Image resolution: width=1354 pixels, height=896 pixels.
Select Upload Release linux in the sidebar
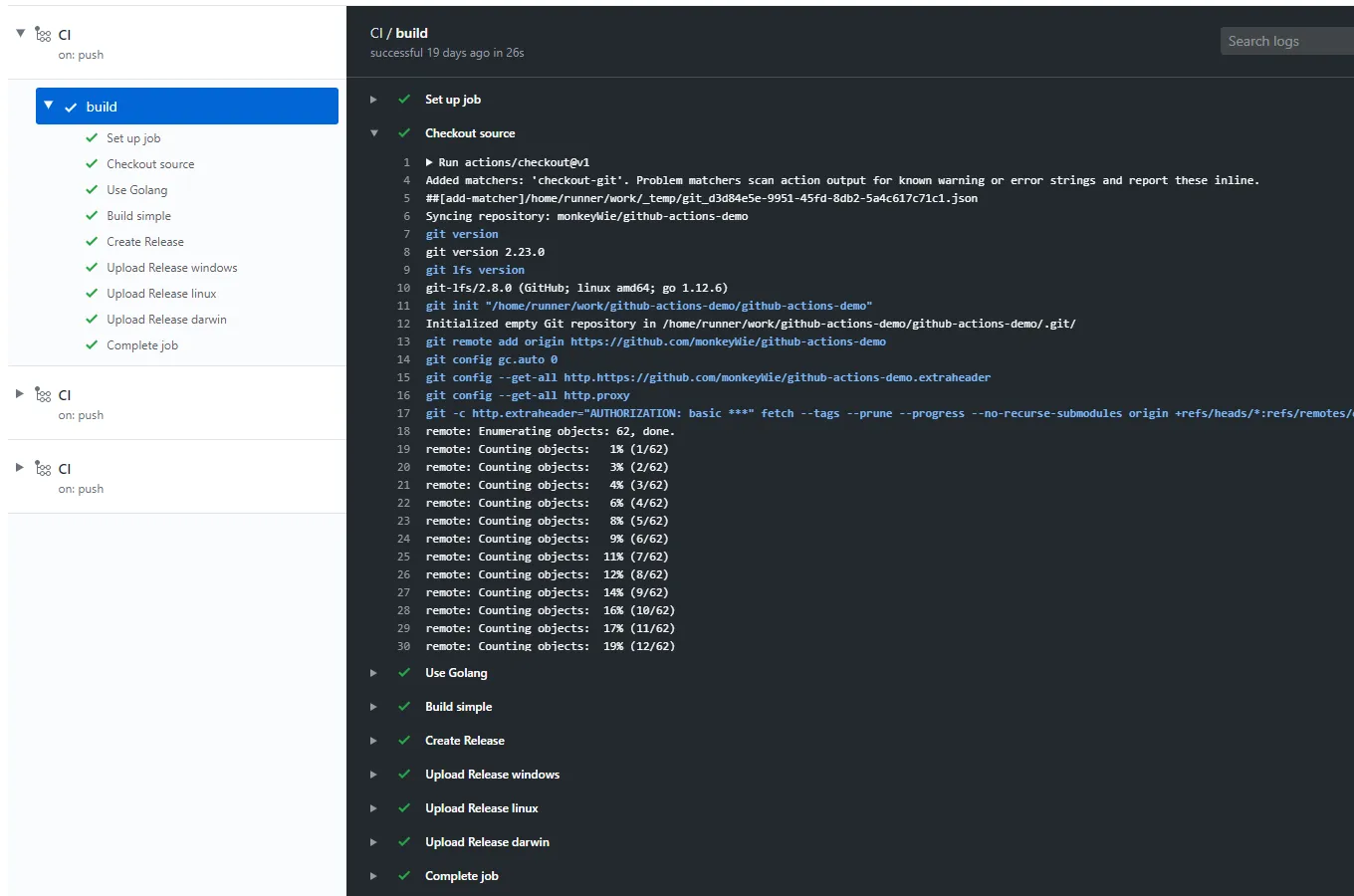[x=161, y=294]
